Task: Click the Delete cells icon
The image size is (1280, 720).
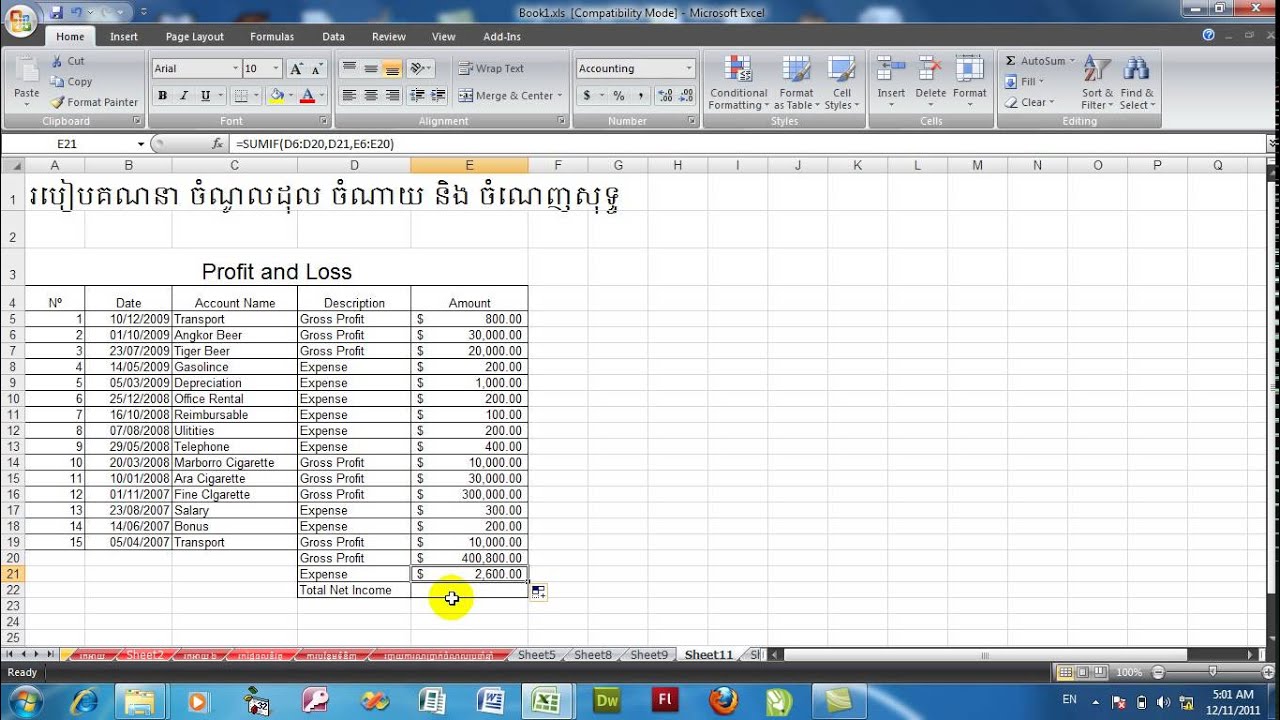Action: coord(930,69)
